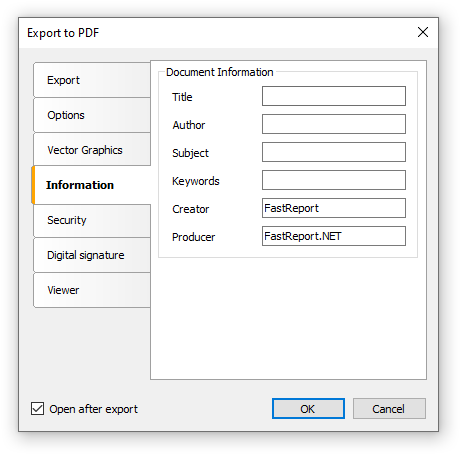Open the Options tab

click(x=92, y=115)
